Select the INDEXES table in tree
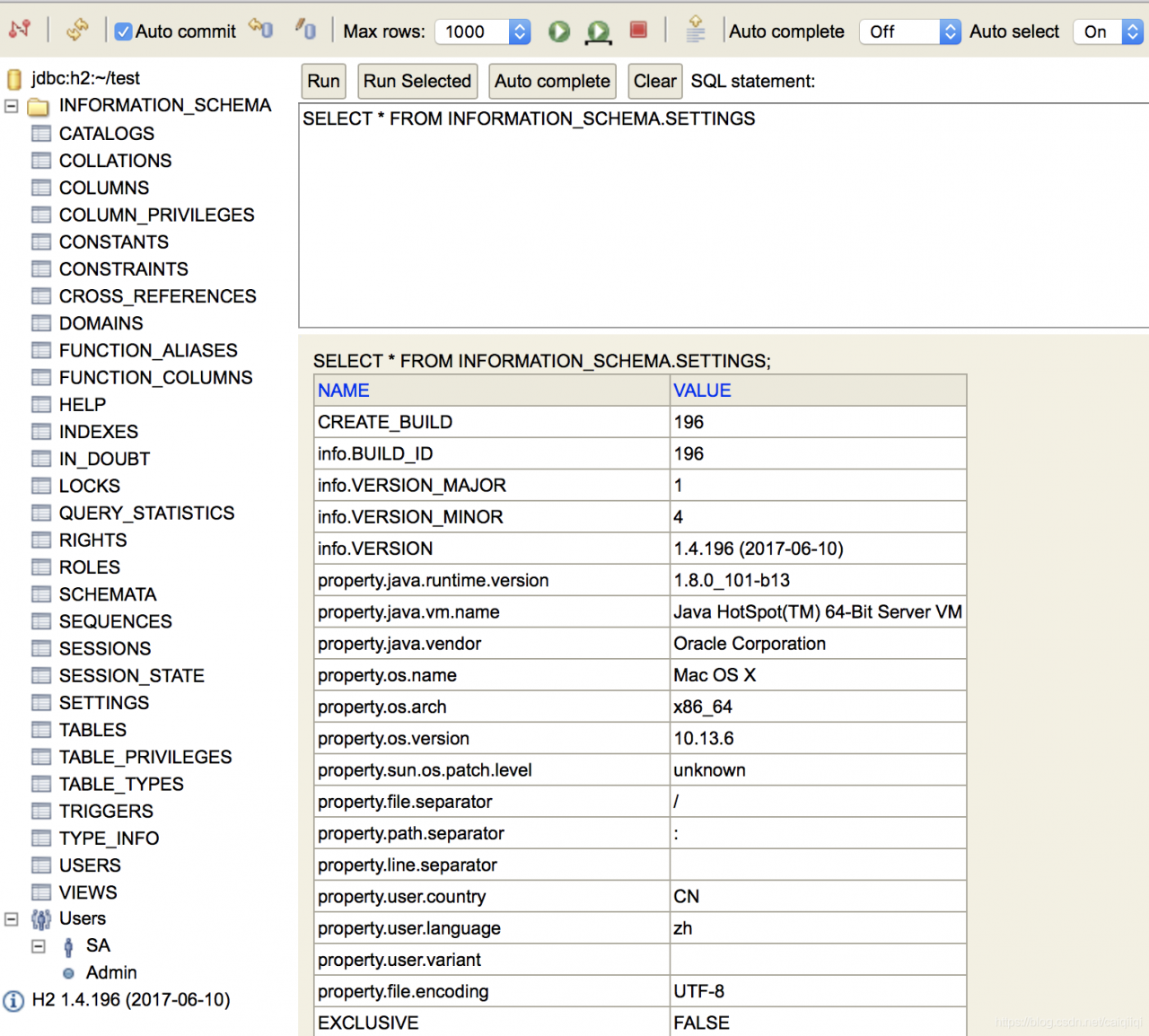 click(99, 432)
